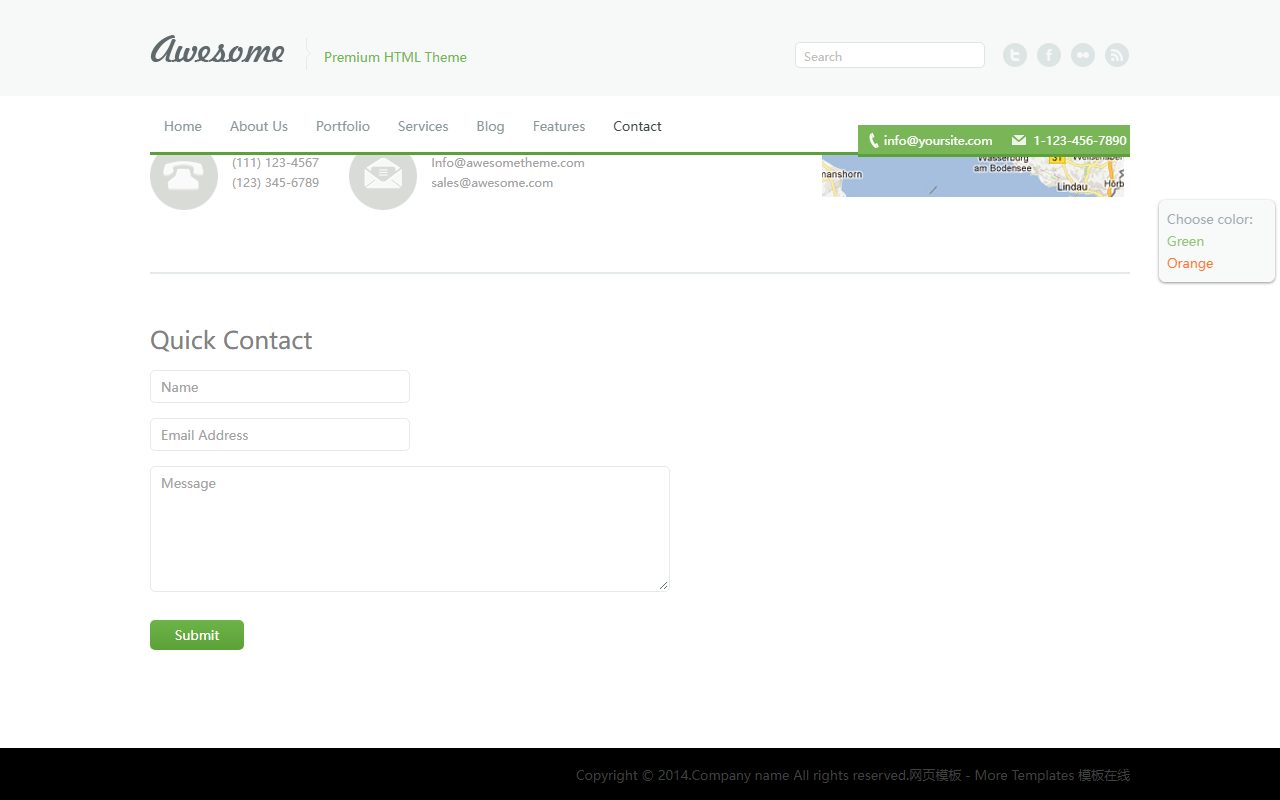Open the Portfolio menu item

pyautogui.click(x=343, y=126)
